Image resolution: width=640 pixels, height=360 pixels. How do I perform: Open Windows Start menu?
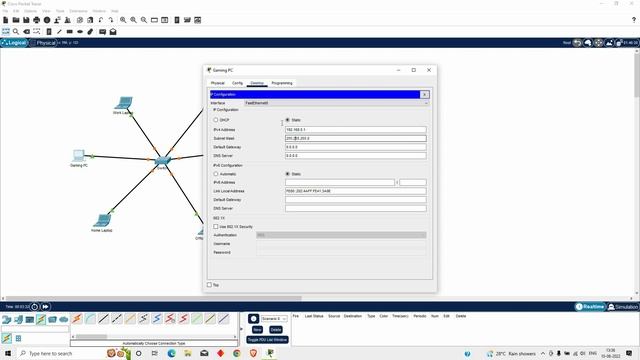click(x=8, y=353)
